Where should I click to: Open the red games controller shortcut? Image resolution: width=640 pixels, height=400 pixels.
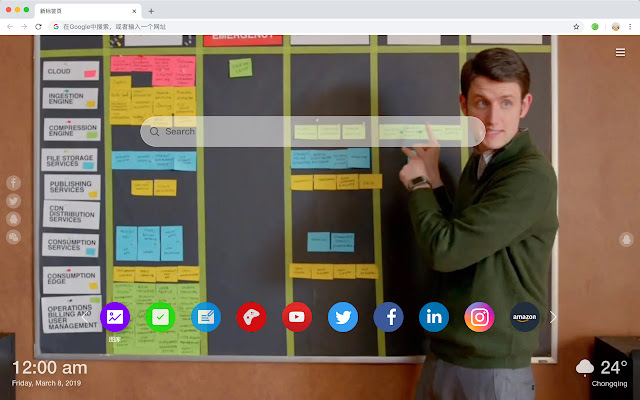(251, 317)
